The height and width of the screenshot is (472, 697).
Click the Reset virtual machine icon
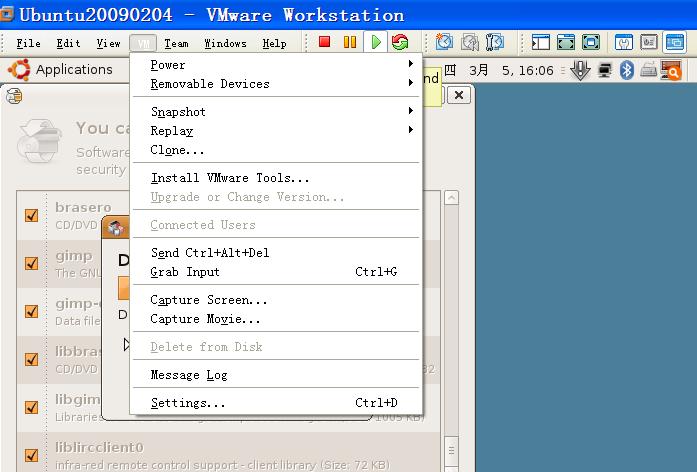click(x=400, y=42)
